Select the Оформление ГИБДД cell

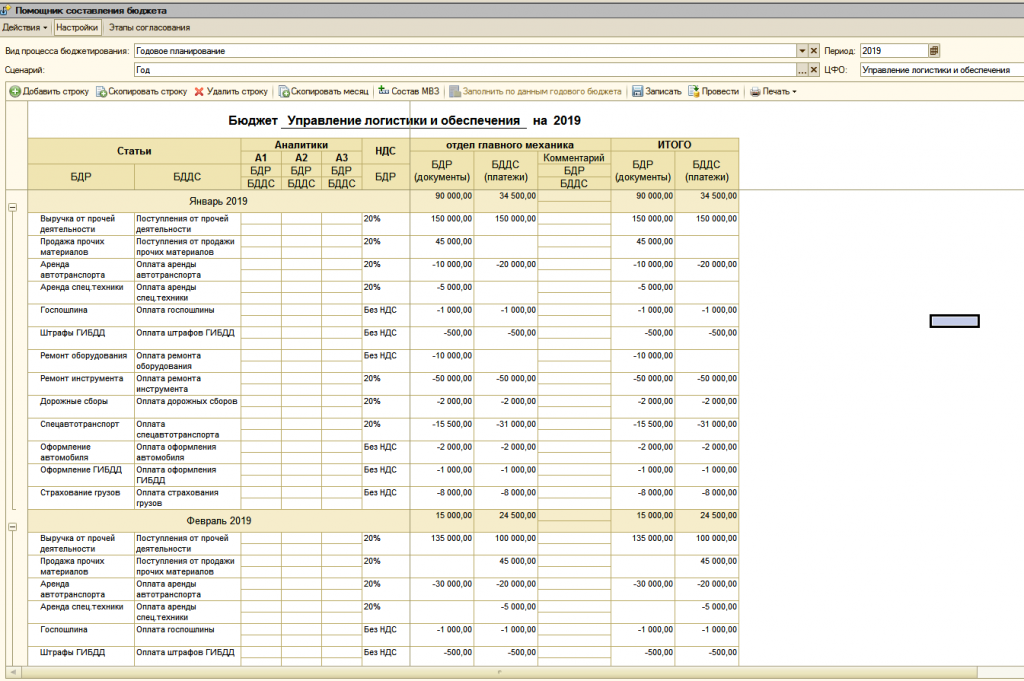pyautogui.click(x=81, y=475)
